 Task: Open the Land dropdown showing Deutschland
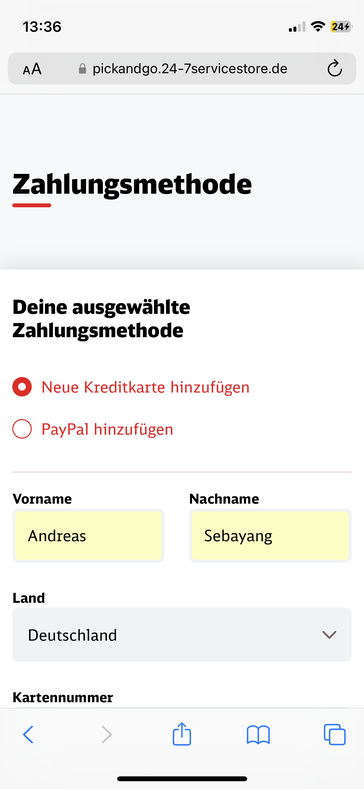tap(182, 635)
